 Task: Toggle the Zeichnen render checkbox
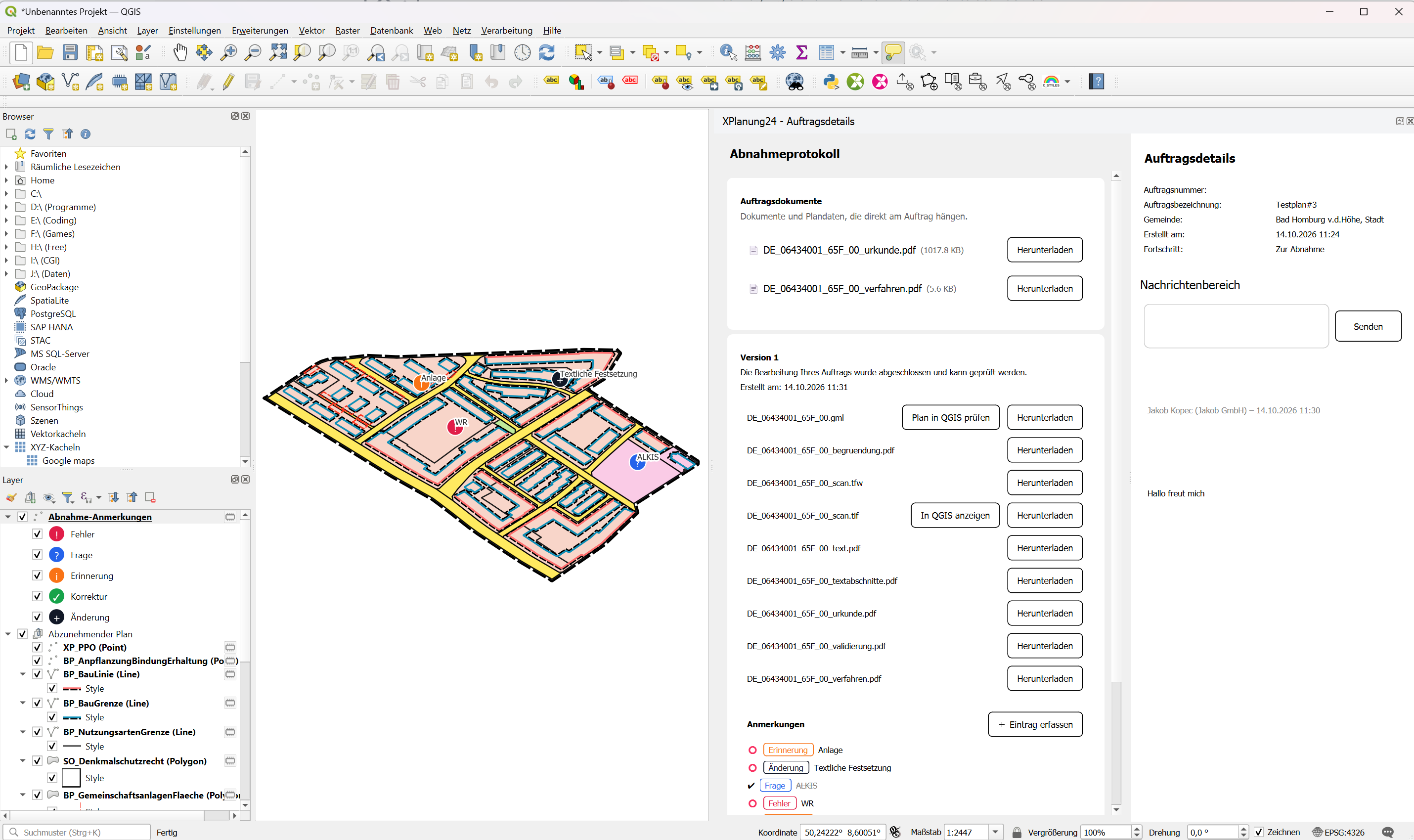(1258, 832)
